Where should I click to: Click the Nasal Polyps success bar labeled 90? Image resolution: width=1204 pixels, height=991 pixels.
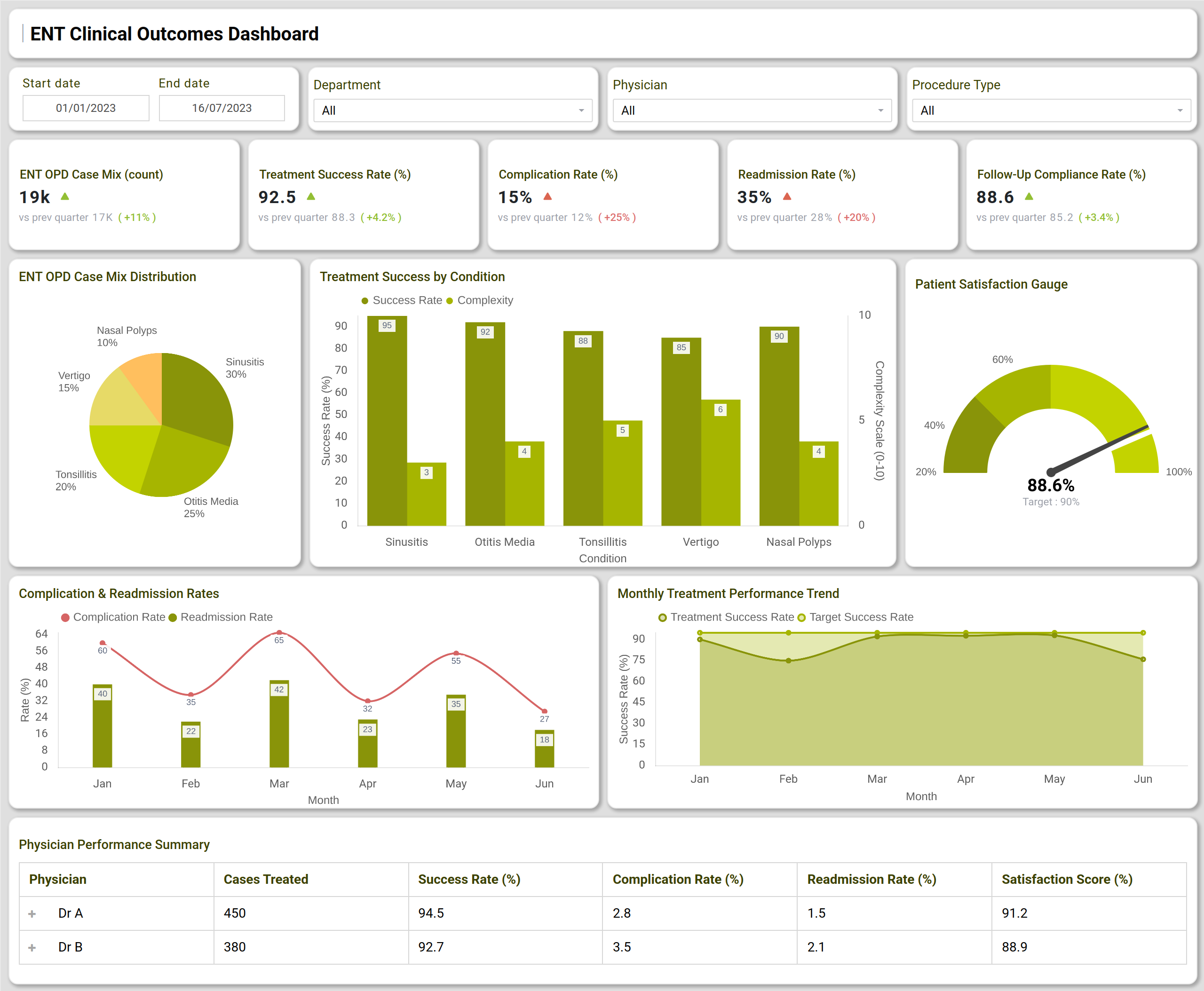(779, 426)
